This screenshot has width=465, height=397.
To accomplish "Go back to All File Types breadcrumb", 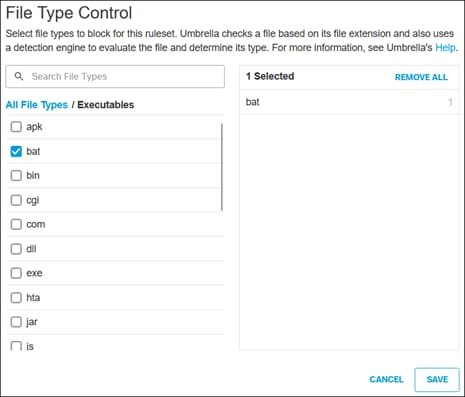I will tap(37, 105).
